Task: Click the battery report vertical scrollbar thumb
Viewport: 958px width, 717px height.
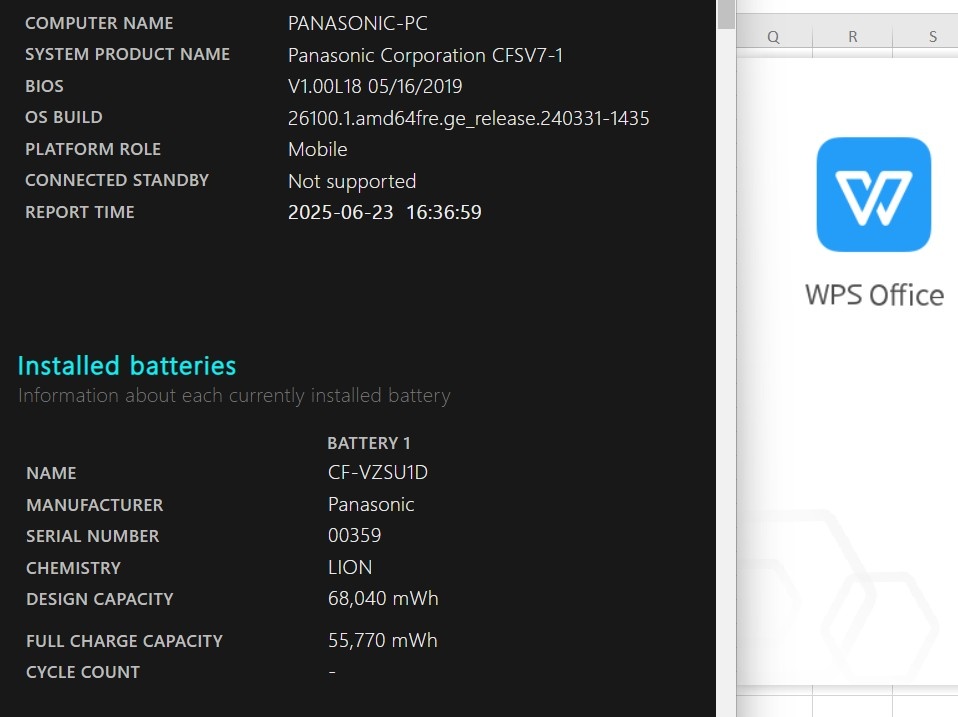Action: pos(726,14)
